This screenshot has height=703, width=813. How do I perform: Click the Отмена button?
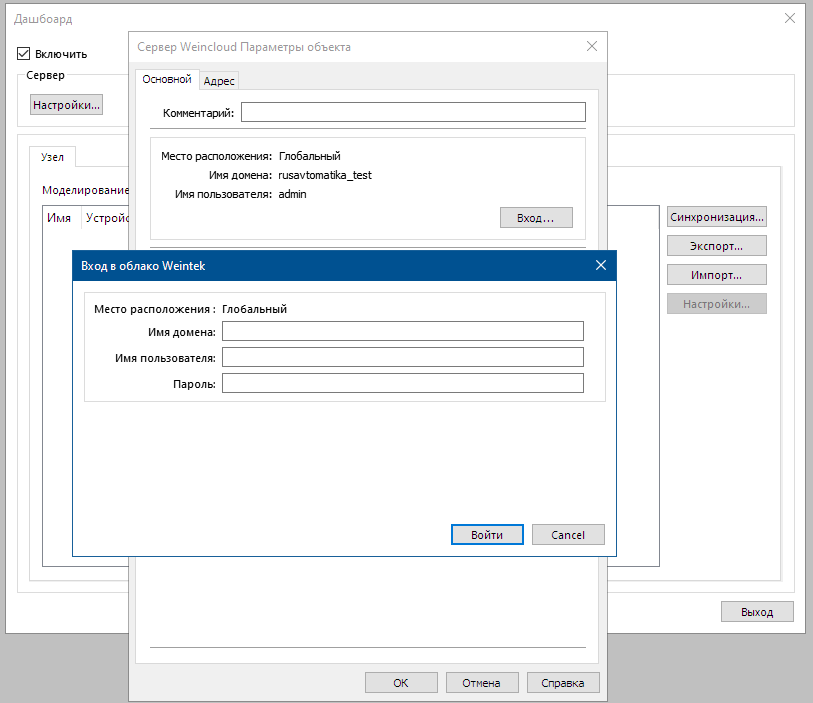click(x=482, y=683)
